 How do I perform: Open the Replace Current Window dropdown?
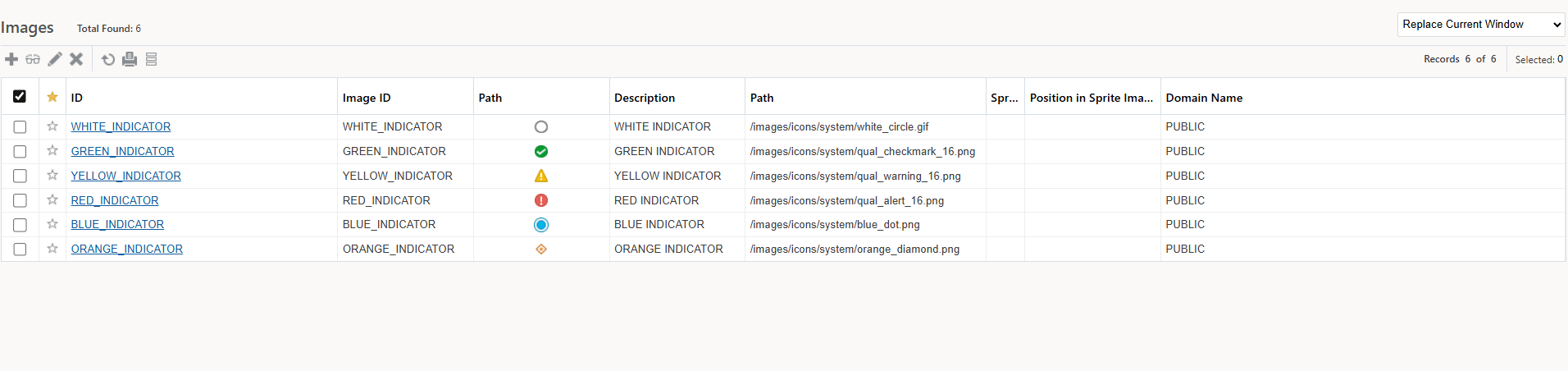1480,25
